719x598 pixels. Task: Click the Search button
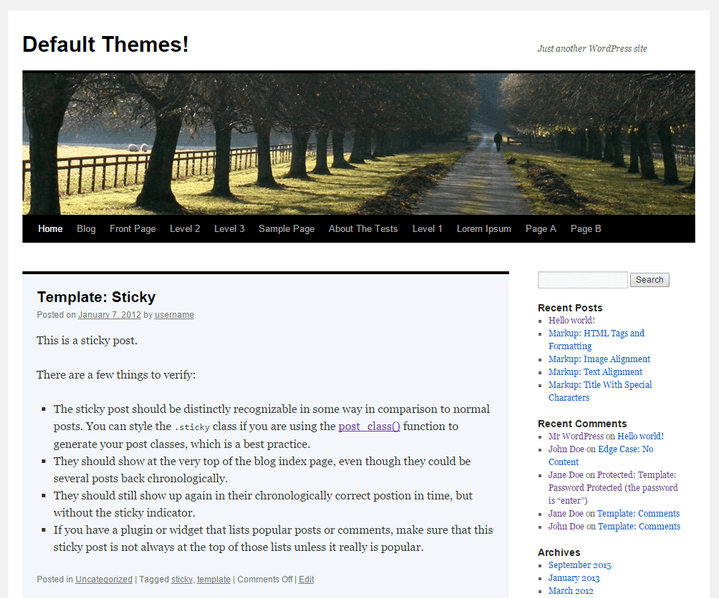(649, 280)
